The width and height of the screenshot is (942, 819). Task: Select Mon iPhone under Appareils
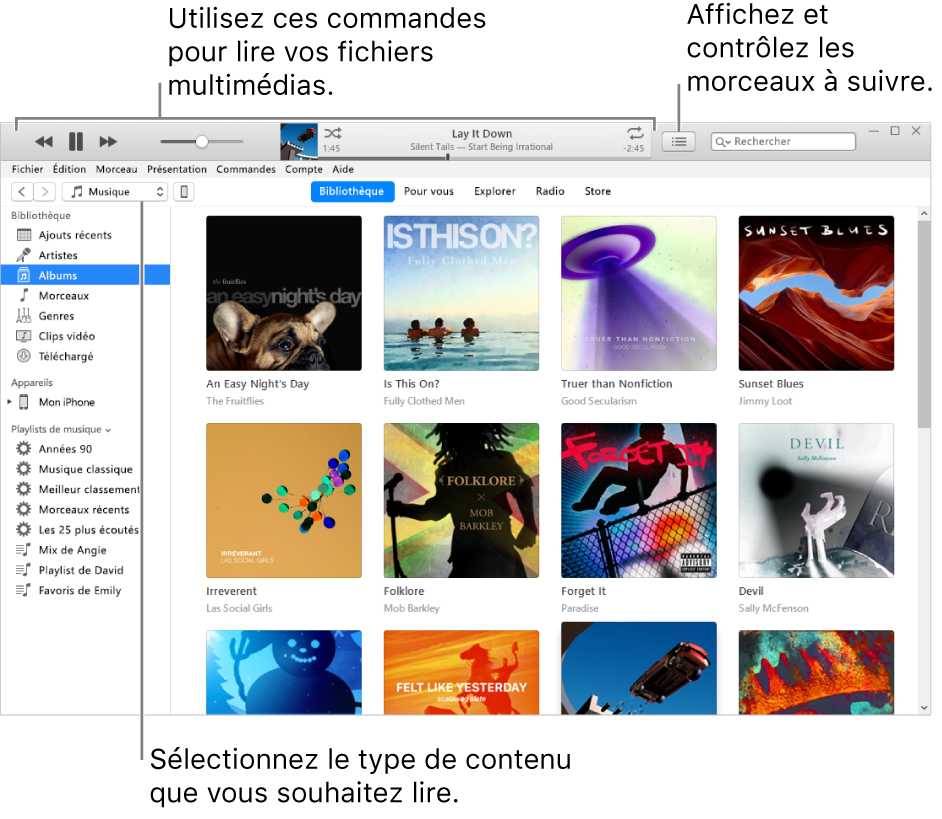coord(65,402)
